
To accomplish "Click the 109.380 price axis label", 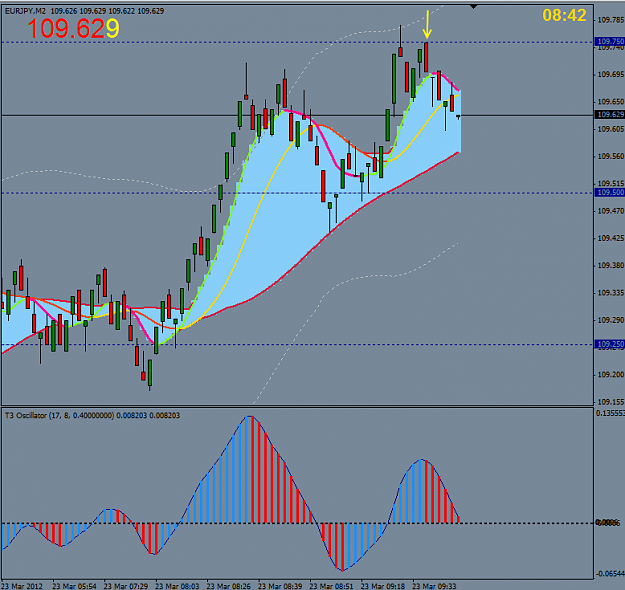I will tap(611, 266).
